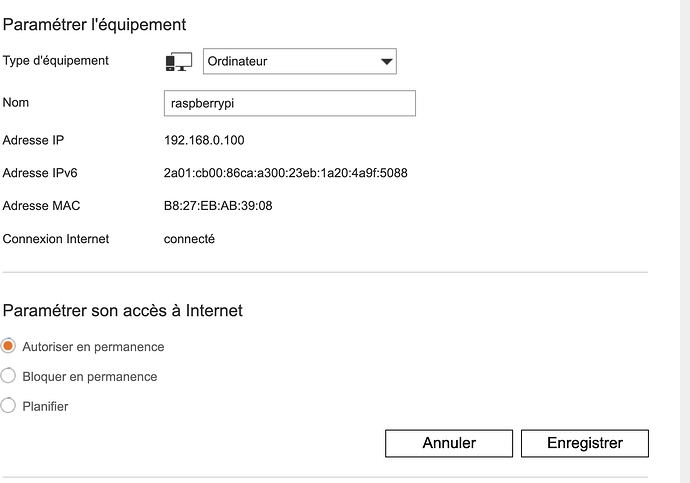This screenshot has width=690, height=483.
Task: Click the computer icon beside equipment type
Action: (x=178, y=62)
